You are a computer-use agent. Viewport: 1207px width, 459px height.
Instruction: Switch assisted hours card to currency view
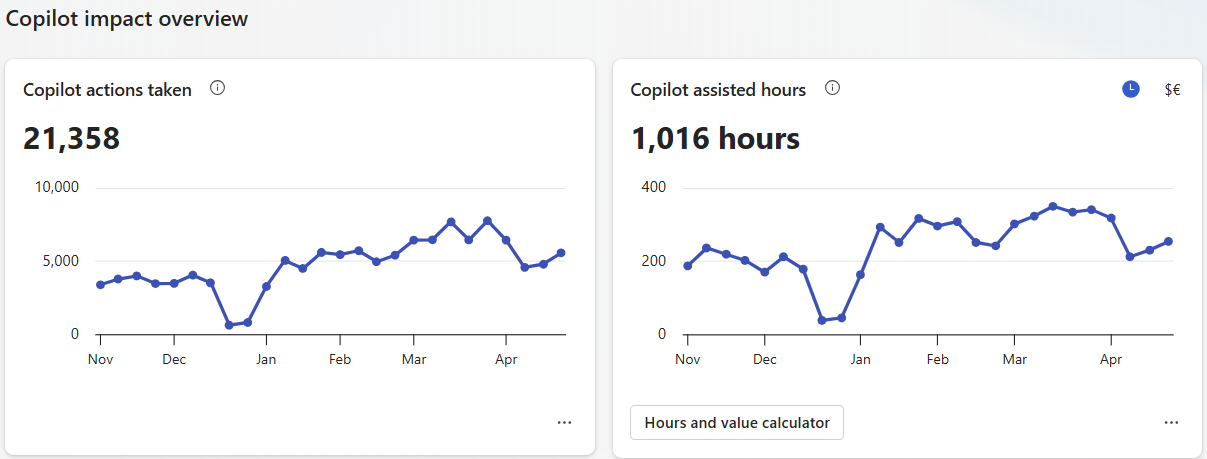[x=1172, y=89]
